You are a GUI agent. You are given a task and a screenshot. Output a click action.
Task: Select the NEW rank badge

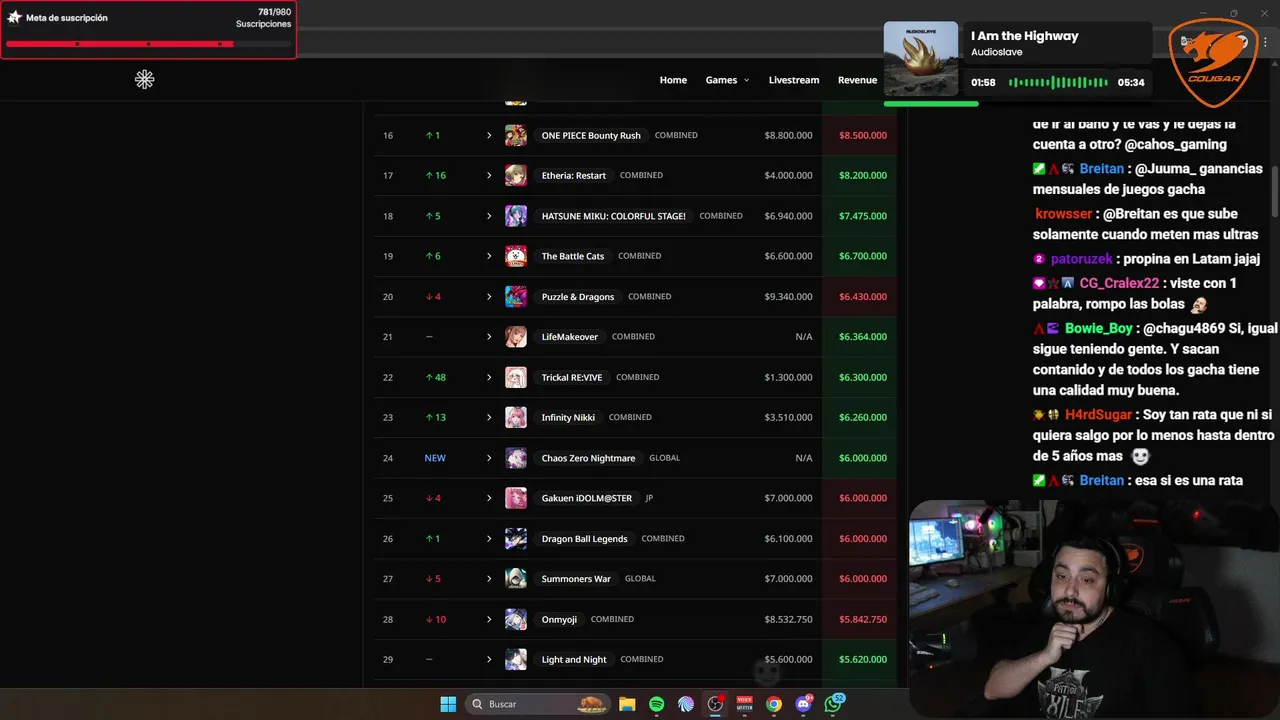435,458
